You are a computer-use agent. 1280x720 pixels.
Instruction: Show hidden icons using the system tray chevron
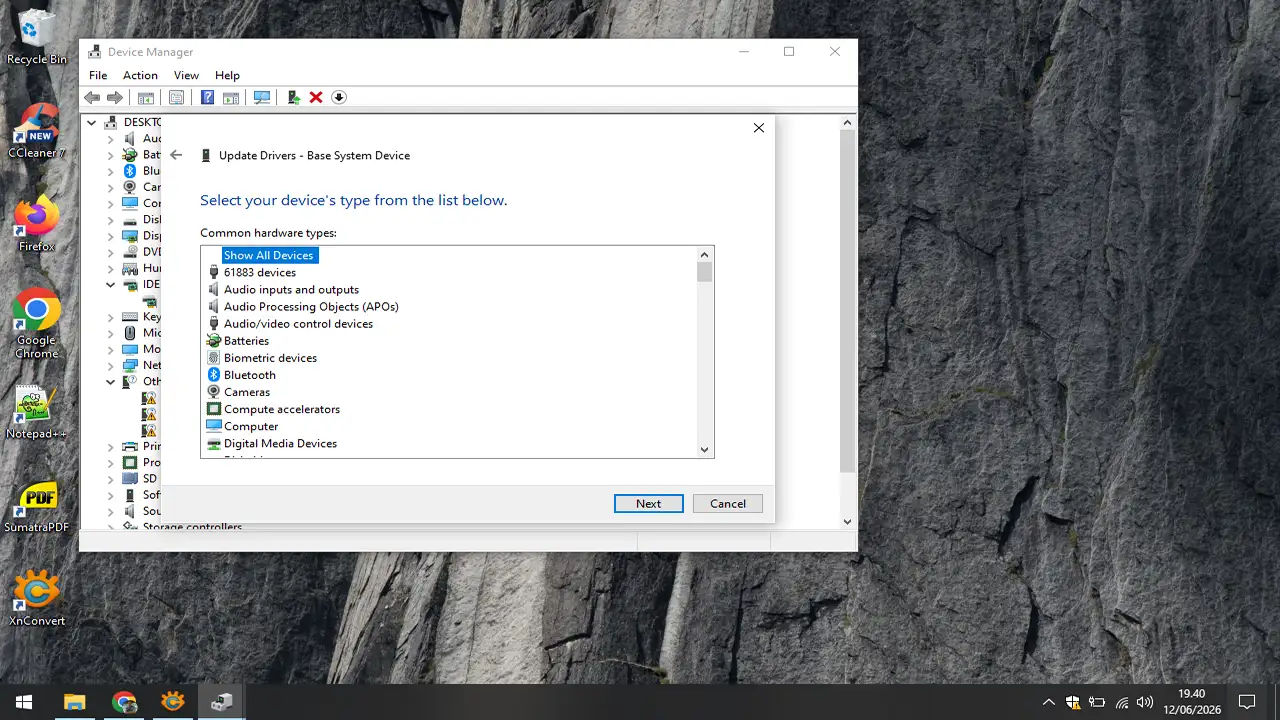coord(1048,702)
